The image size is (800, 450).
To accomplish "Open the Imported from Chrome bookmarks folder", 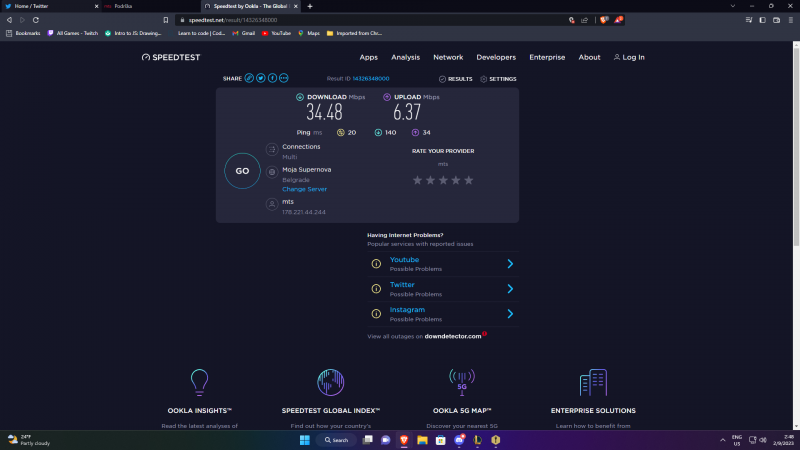I will click(x=355, y=33).
